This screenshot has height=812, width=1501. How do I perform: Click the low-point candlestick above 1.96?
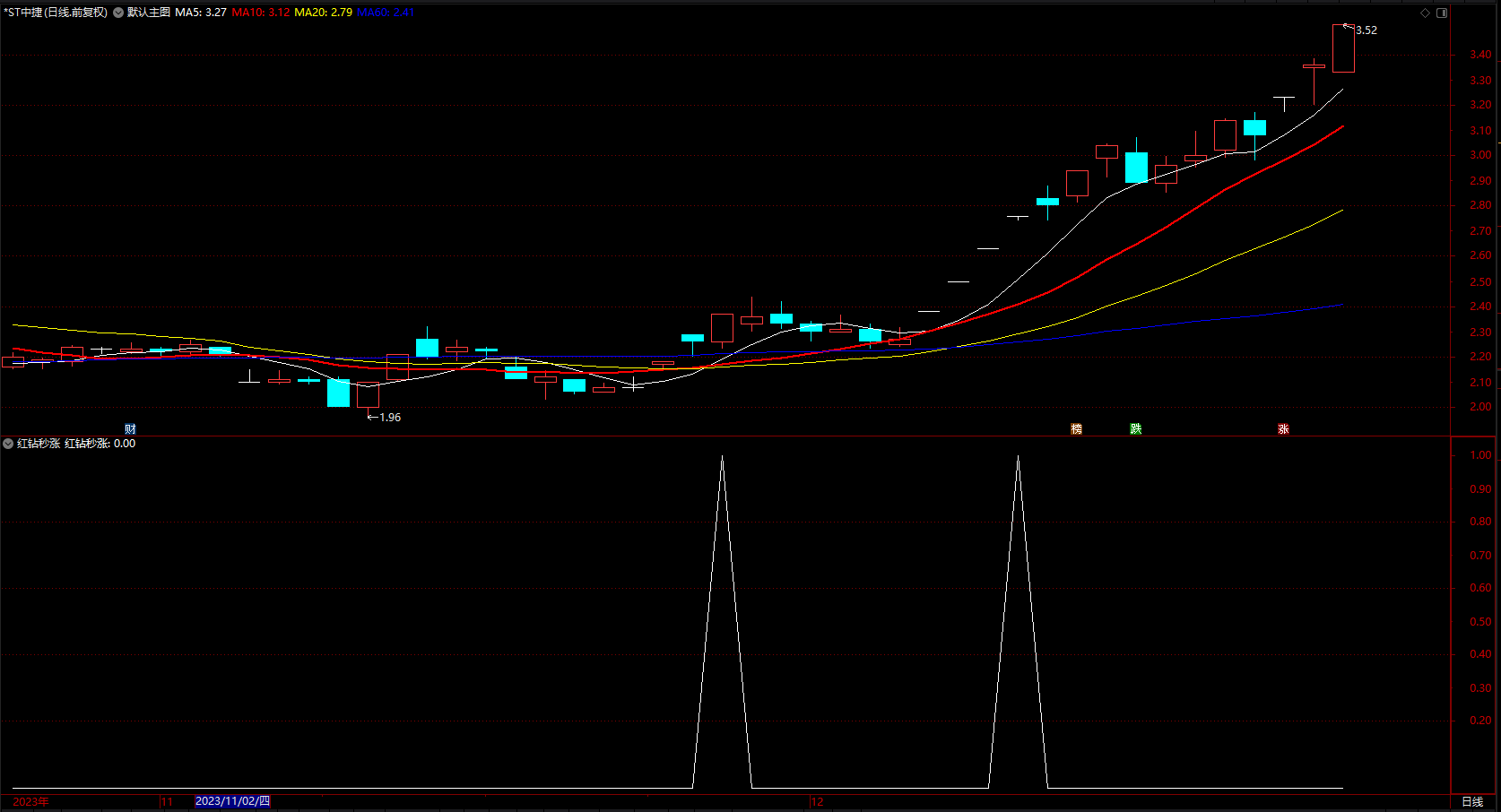pyautogui.click(x=369, y=395)
